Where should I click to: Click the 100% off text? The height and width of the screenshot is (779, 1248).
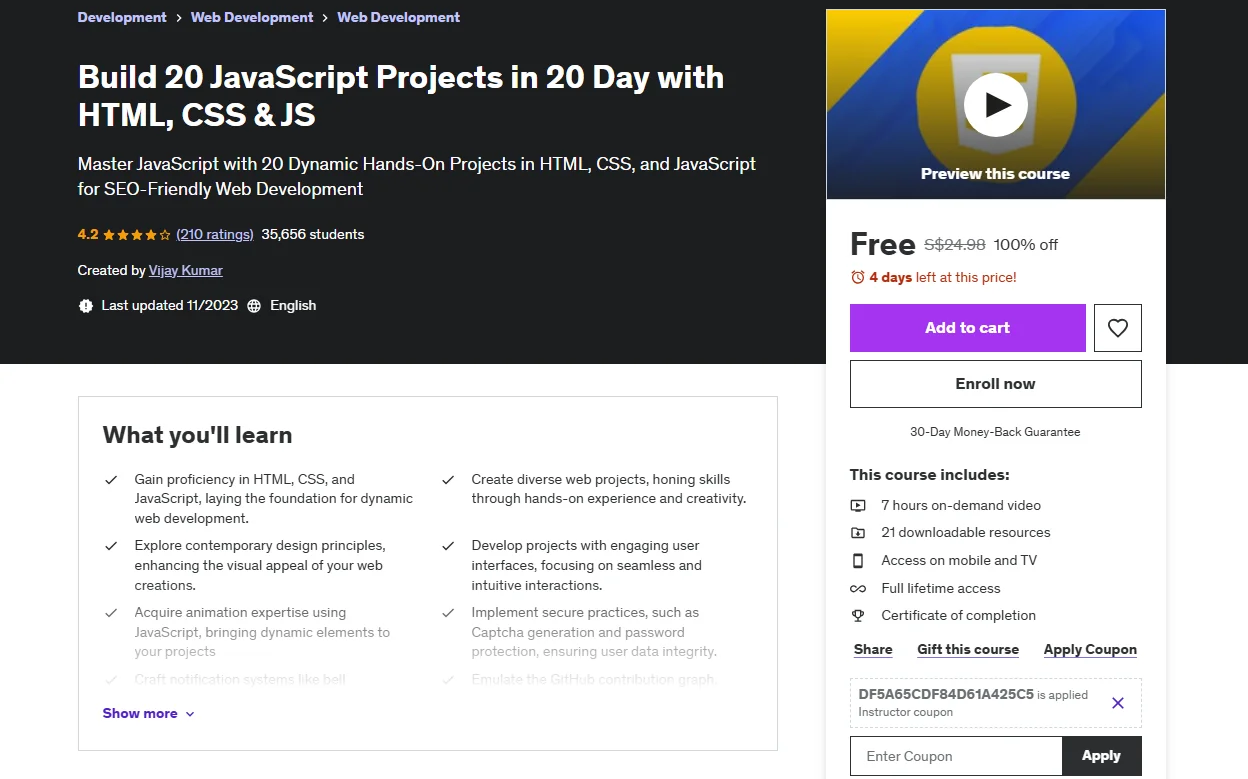pos(1026,244)
